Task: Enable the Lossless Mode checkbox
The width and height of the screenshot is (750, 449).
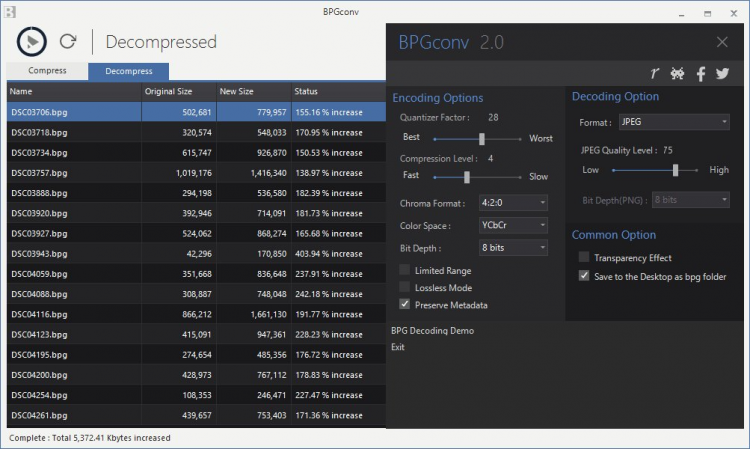Action: tap(405, 287)
